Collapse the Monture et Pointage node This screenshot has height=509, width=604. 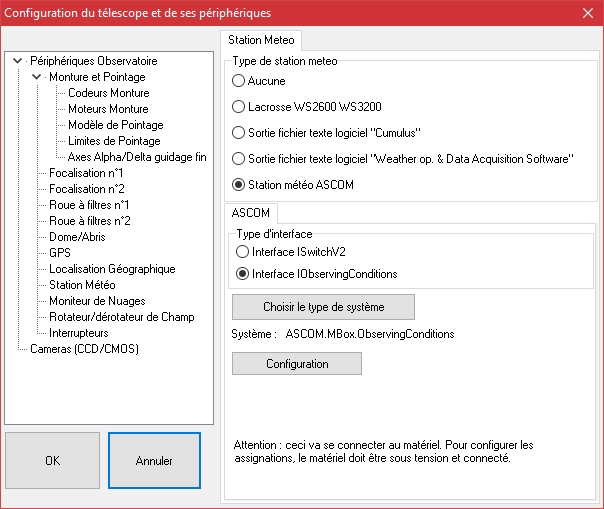point(37,77)
